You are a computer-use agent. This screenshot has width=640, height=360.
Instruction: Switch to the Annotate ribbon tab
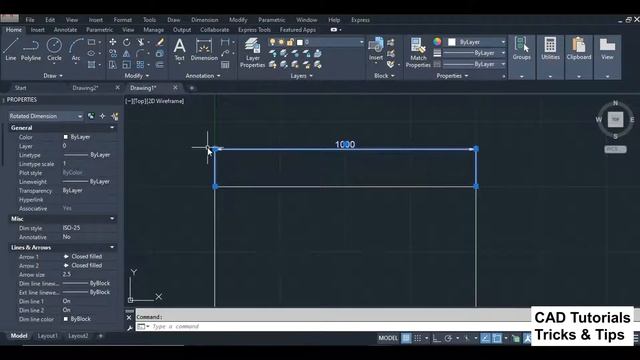65,30
